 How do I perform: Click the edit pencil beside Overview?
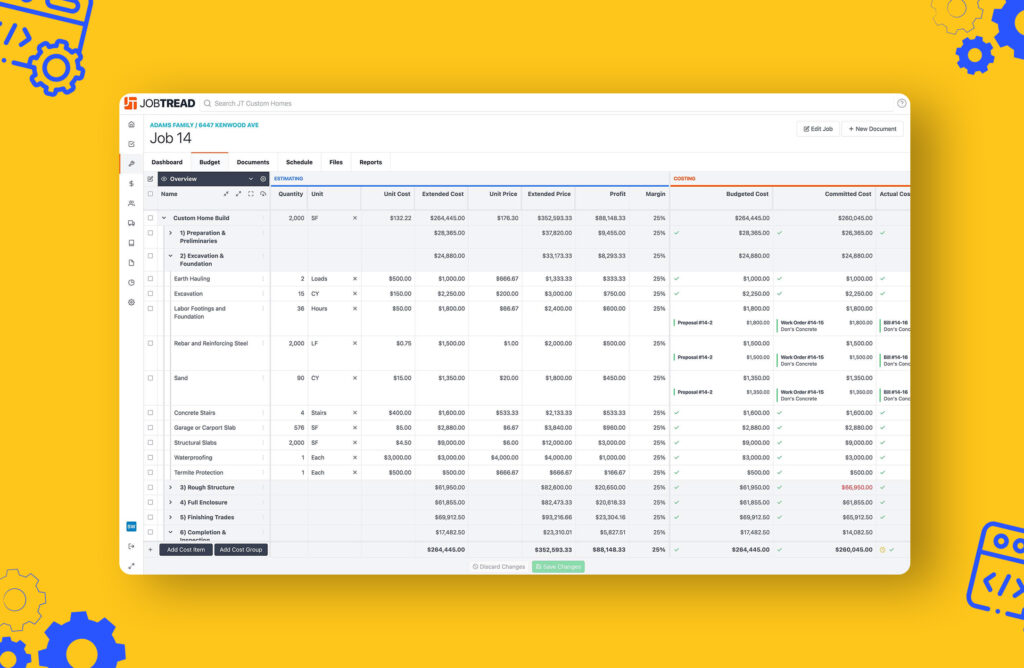(x=150, y=179)
